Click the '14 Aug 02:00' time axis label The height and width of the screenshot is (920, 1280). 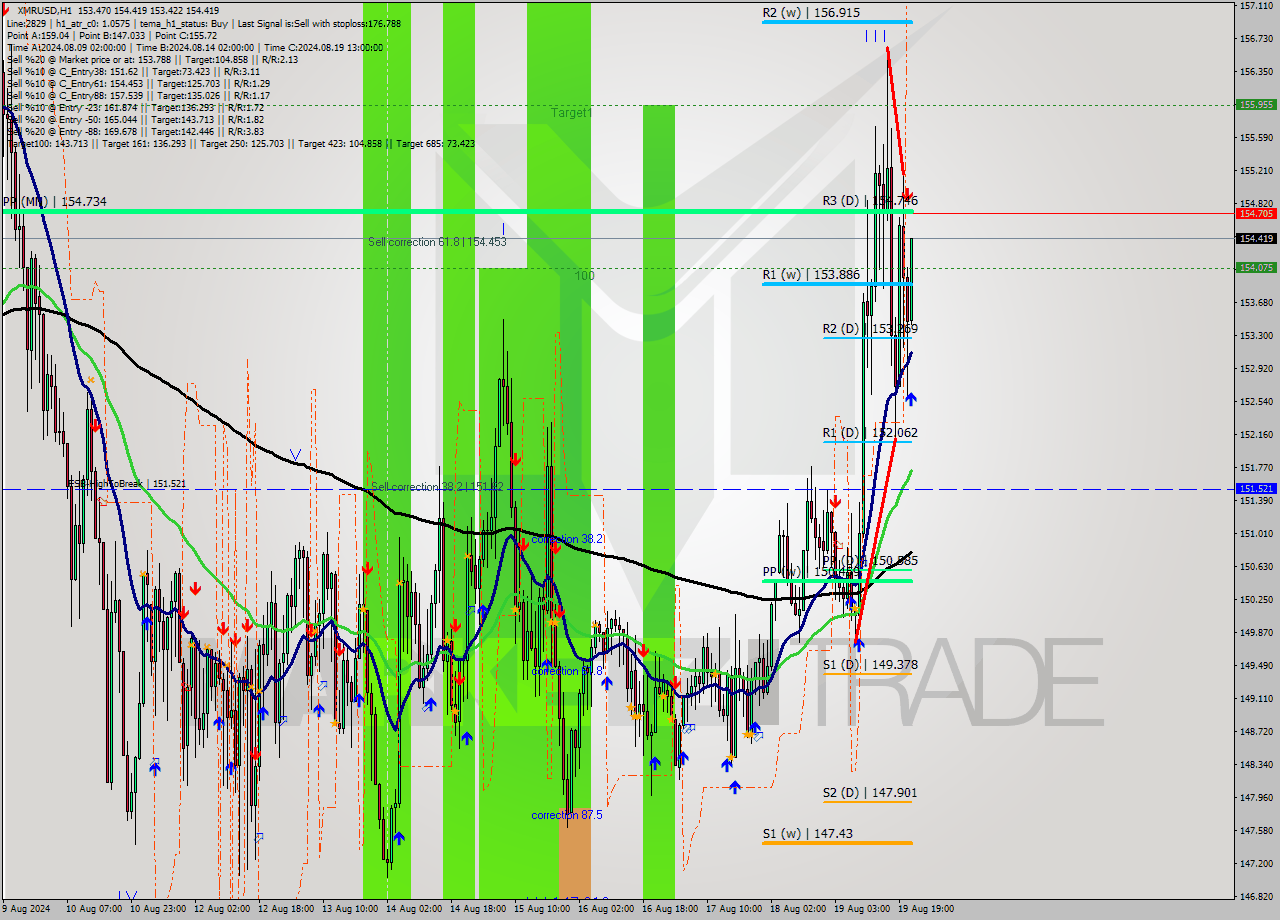(x=416, y=909)
